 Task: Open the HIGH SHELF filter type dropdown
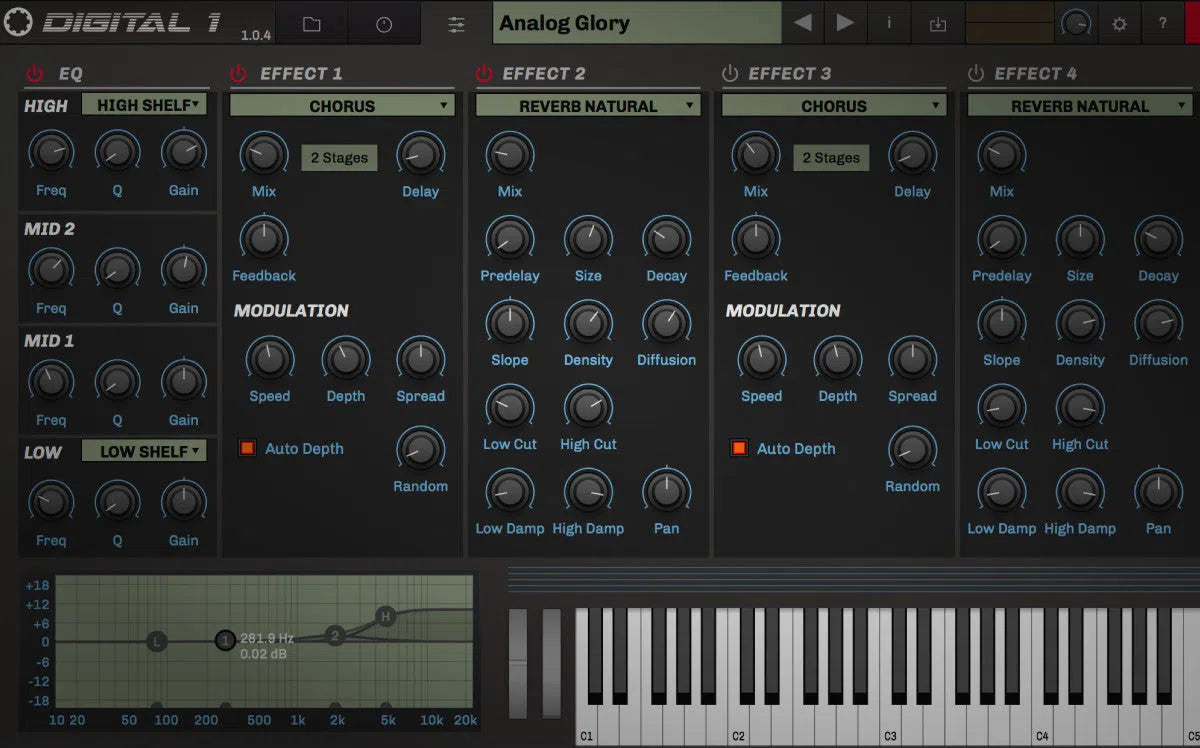coord(144,105)
